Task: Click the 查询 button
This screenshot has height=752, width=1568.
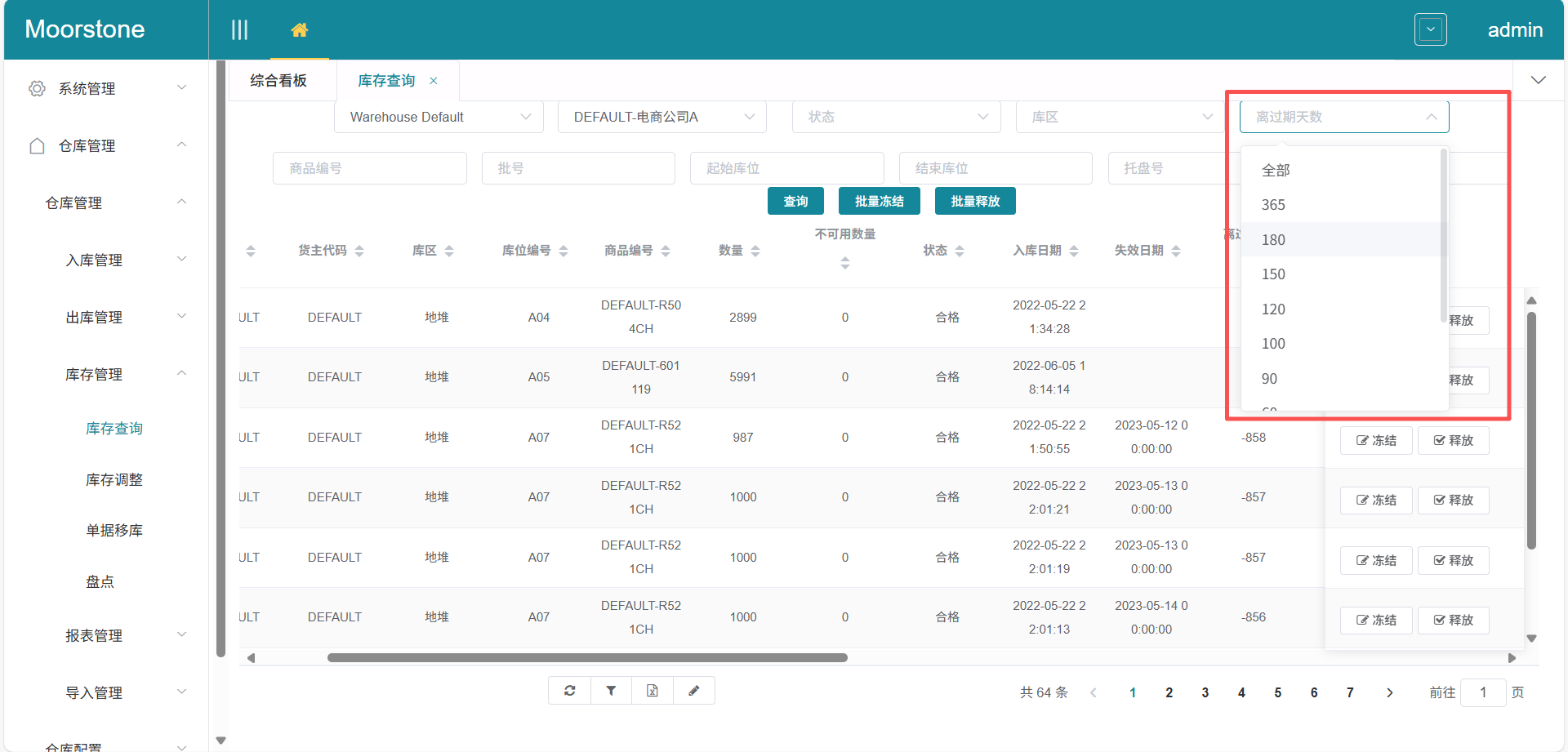Action: point(795,201)
